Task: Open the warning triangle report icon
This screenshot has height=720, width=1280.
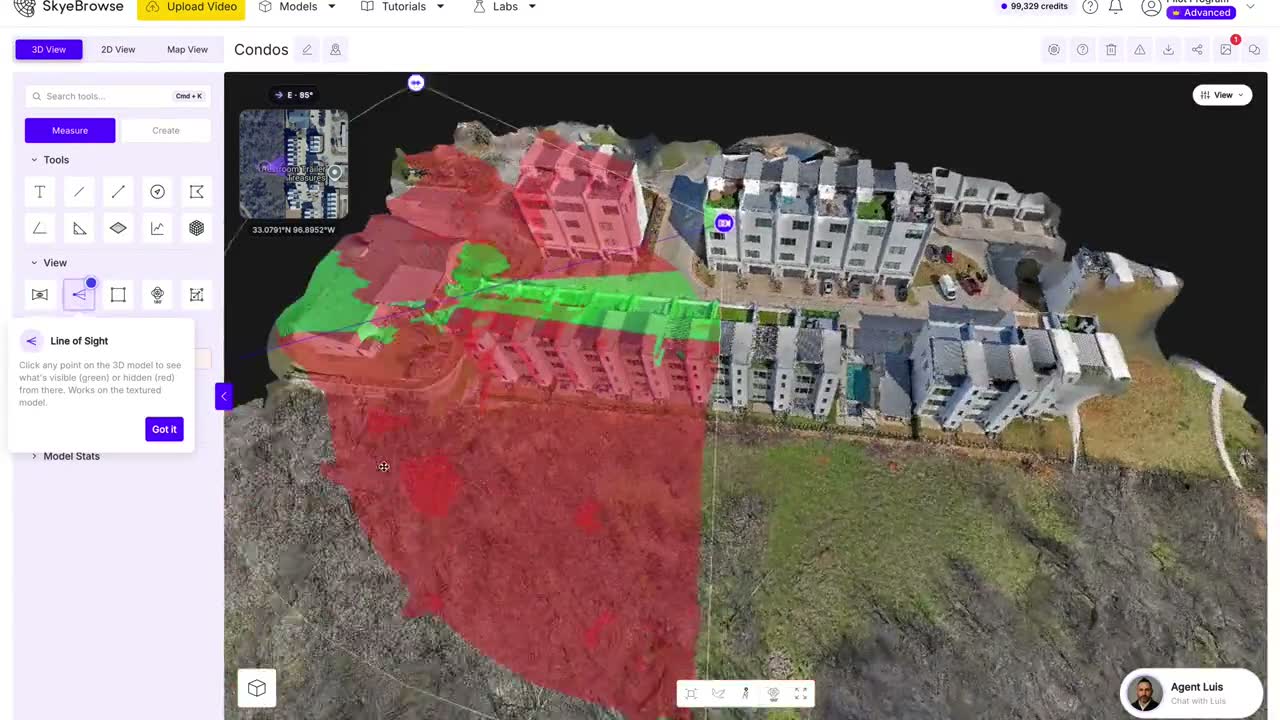Action: tap(1139, 50)
